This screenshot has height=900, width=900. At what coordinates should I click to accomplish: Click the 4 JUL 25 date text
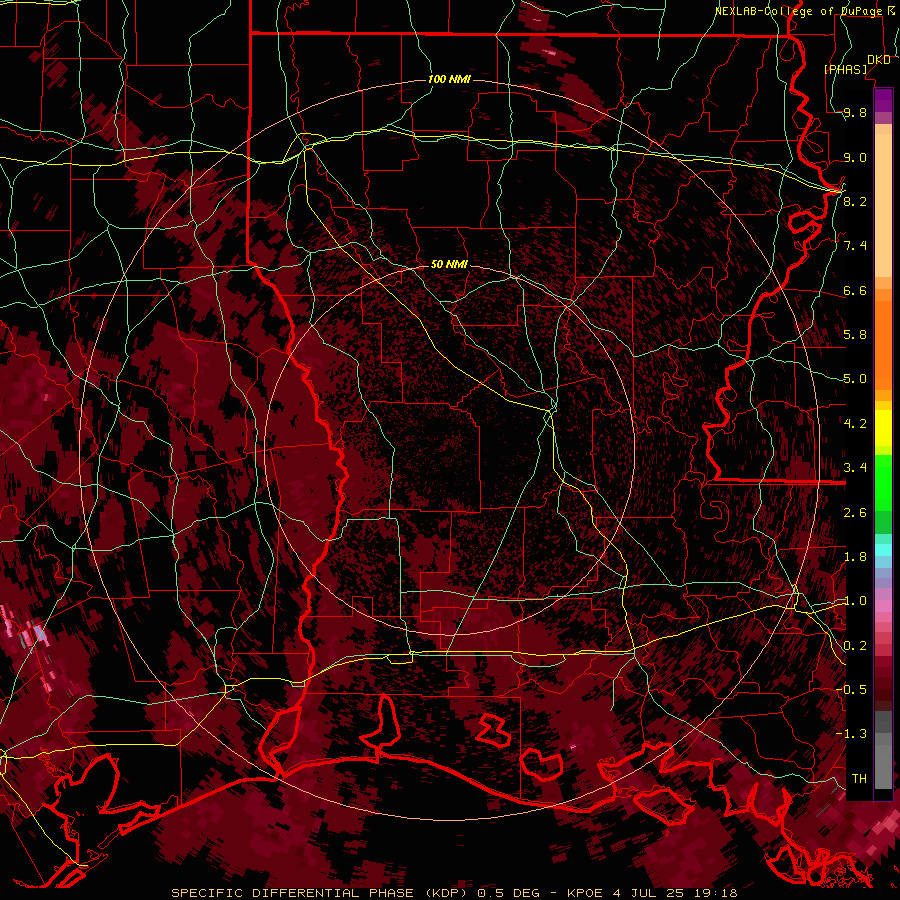pos(648,893)
